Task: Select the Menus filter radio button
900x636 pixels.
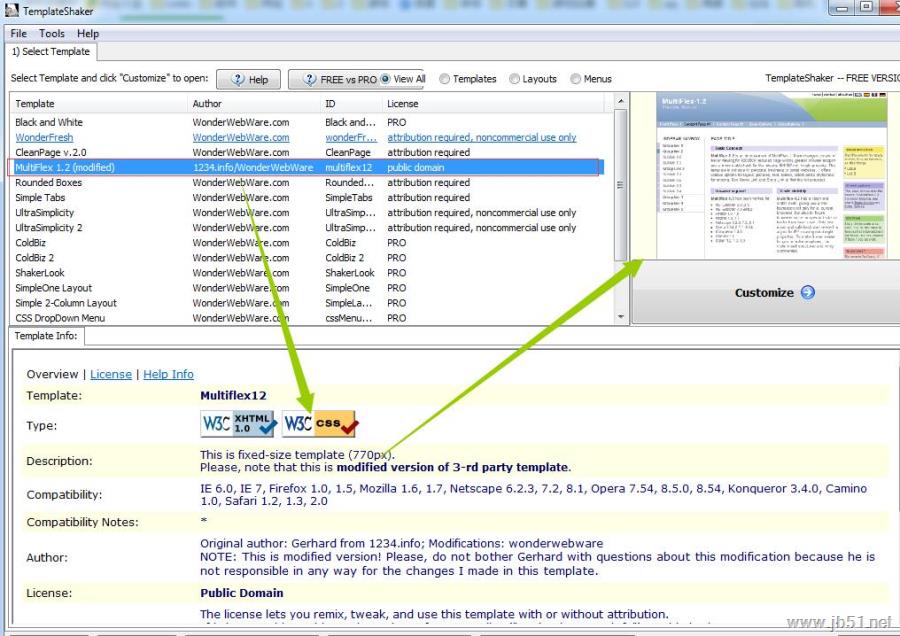Action: pyautogui.click(x=576, y=79)
